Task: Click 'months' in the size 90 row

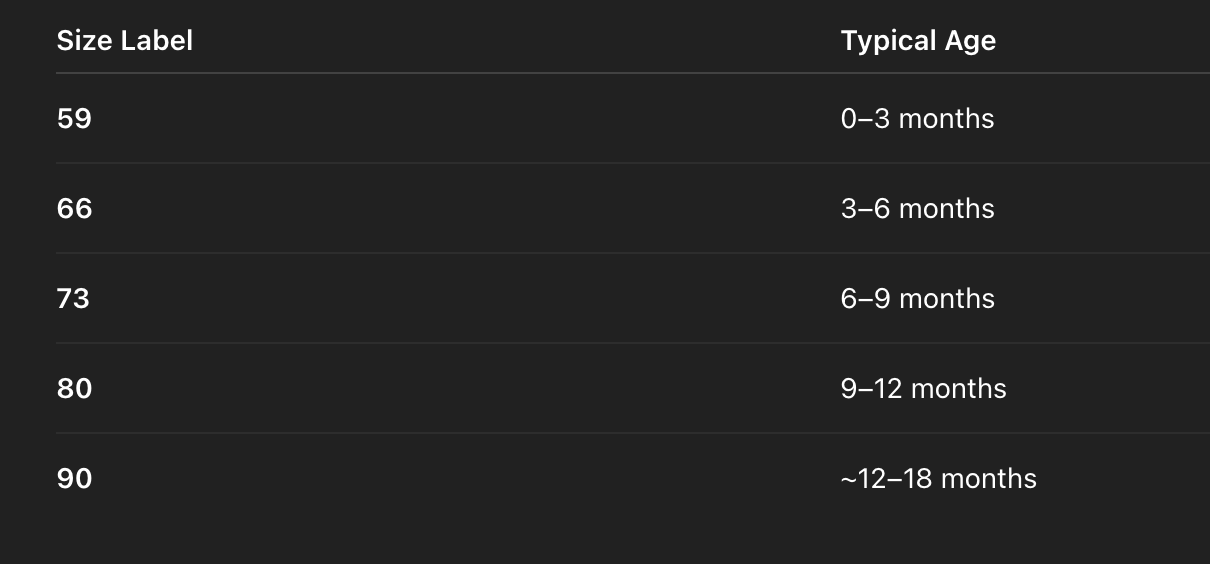Action: click(988, 479)
